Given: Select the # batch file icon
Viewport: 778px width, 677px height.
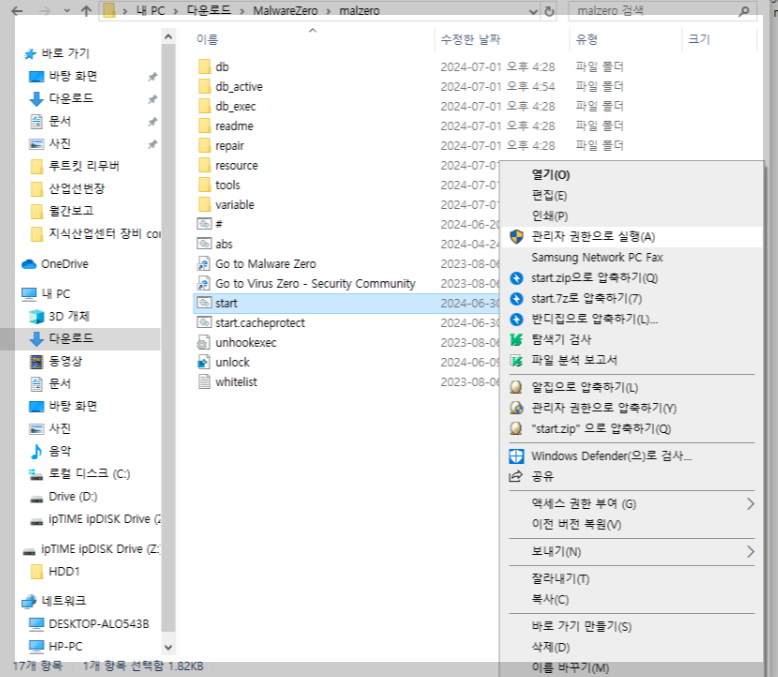Looking at the screenshot, I should (204, 224).
